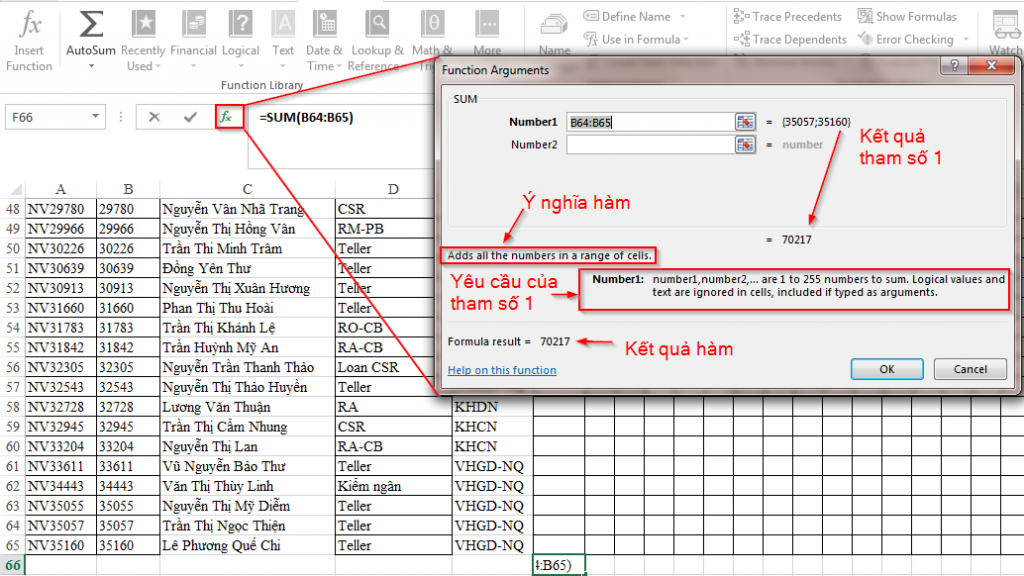Viewport: 1024px width, 576px height.
Task: Run Error Checking from the ribbon
Action: 906,39
